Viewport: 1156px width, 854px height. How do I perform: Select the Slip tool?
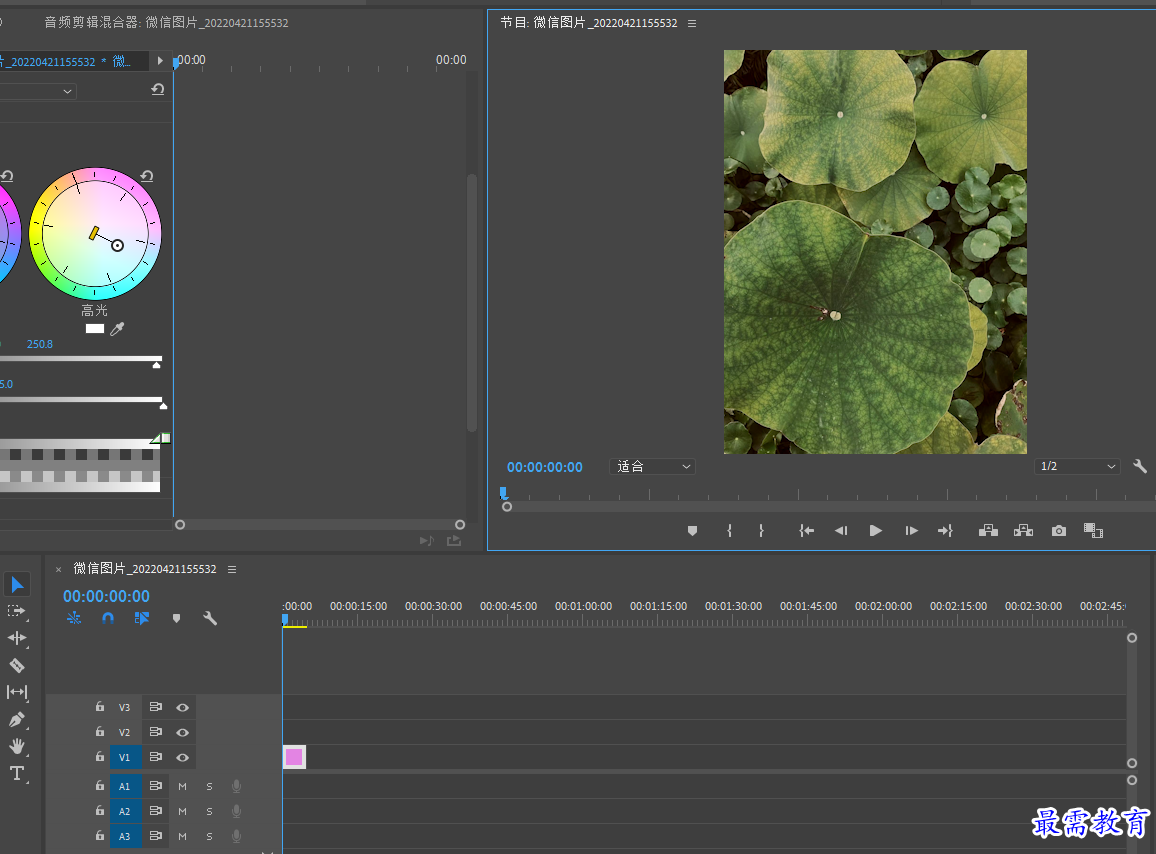click(17, 692)
